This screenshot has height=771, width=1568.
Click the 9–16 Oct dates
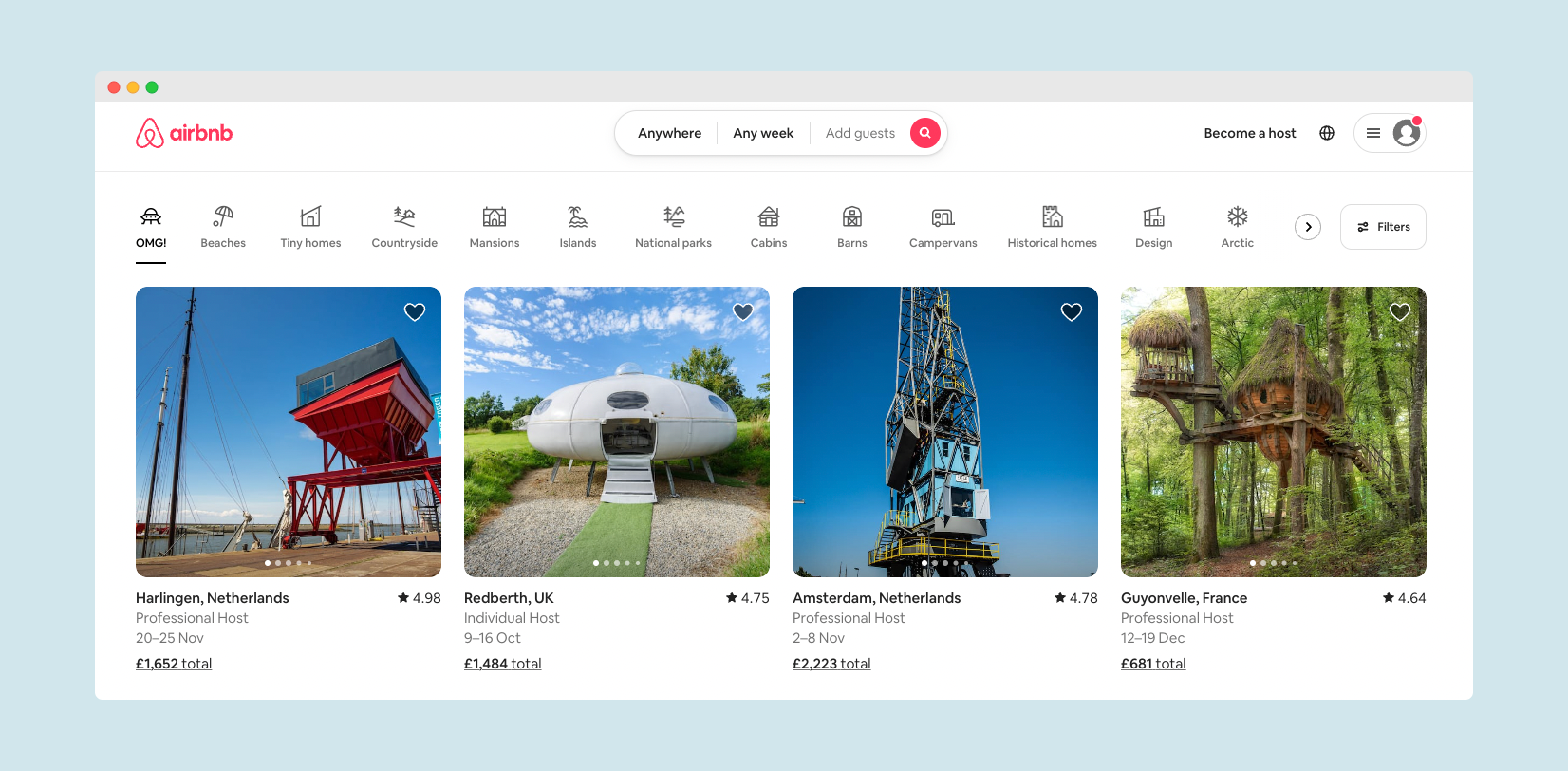pos(493,638)
